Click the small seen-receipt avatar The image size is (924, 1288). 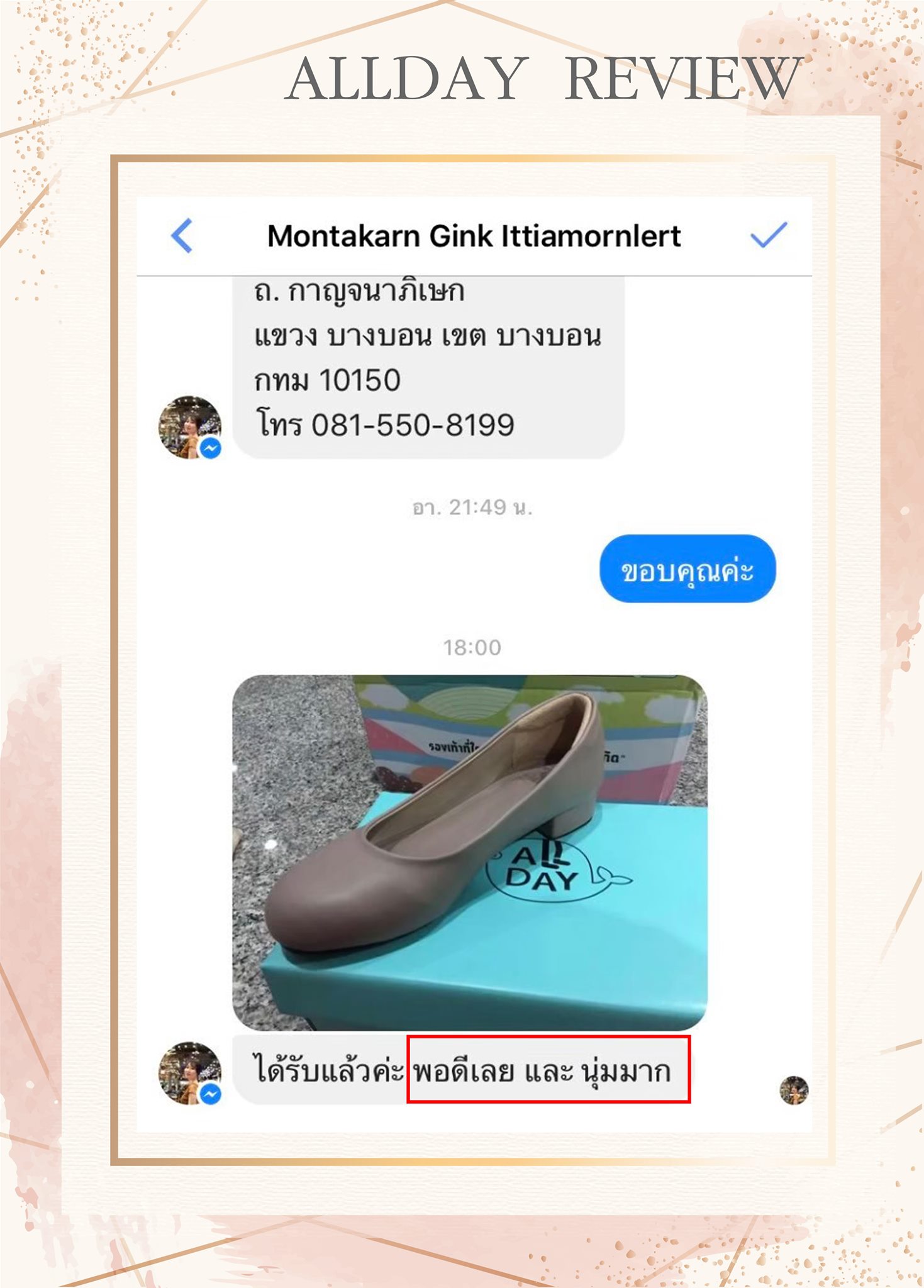(x=794, y=1090)
